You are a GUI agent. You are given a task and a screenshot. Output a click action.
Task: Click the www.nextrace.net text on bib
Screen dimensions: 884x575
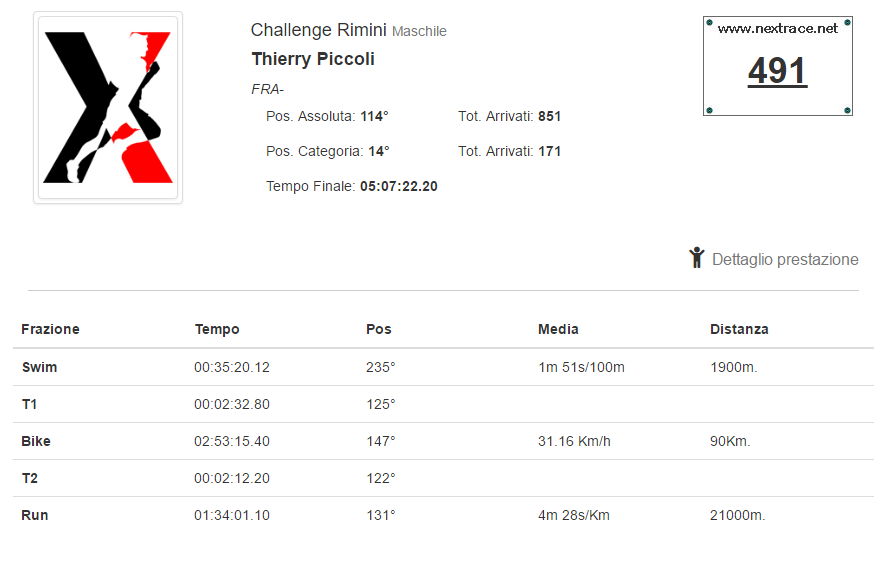[x=777, y=29]
